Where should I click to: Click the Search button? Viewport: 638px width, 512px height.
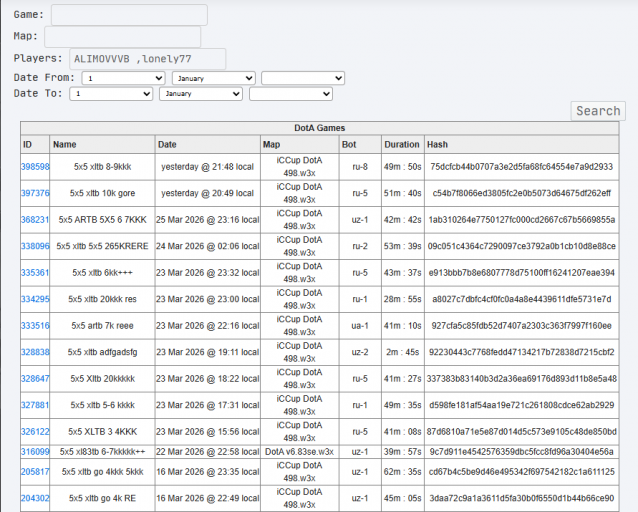[x=598, y=111]
